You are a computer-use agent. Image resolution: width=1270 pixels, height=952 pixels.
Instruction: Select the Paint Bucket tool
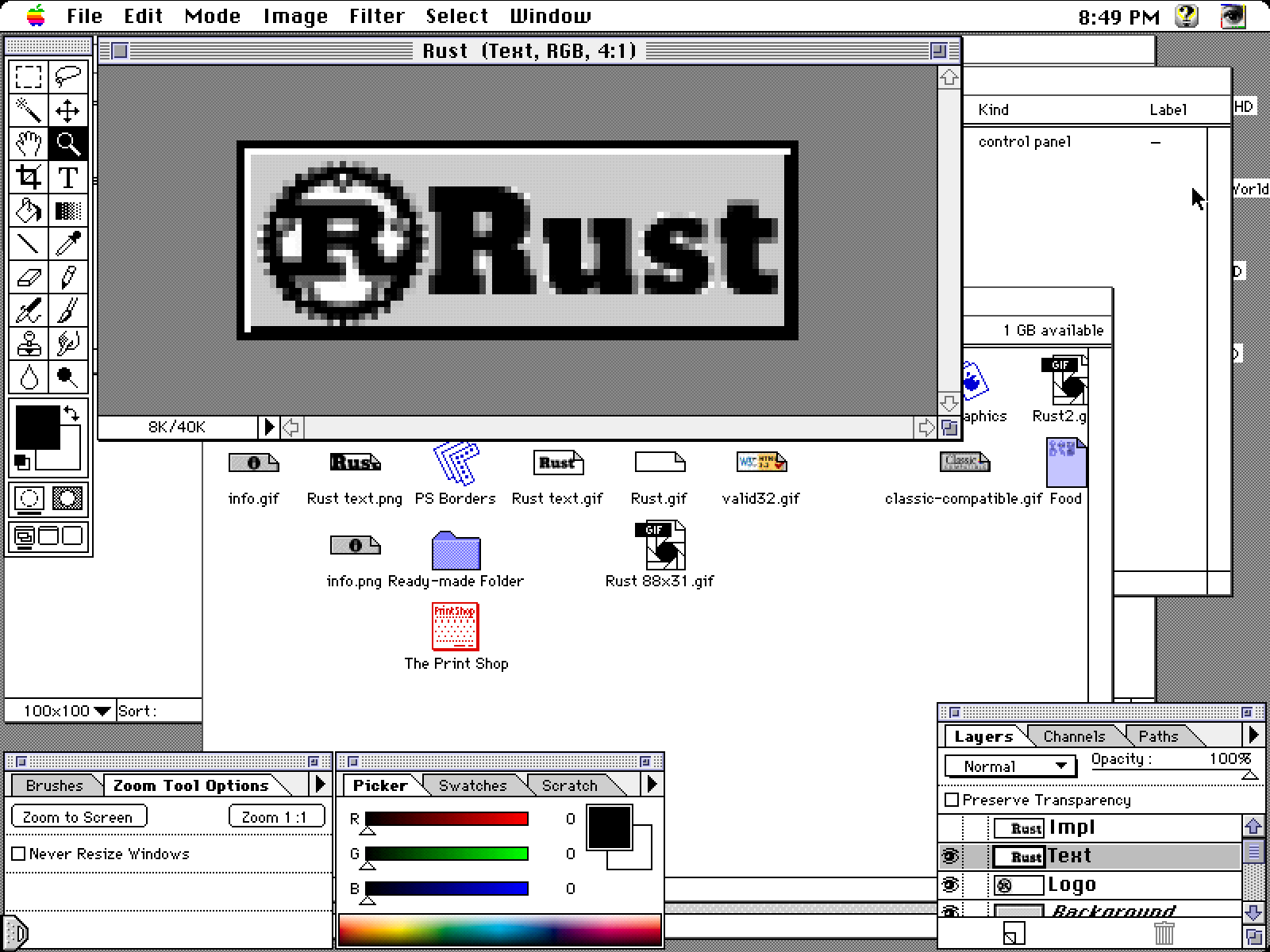pyautogui.click(x=29, y=210)
